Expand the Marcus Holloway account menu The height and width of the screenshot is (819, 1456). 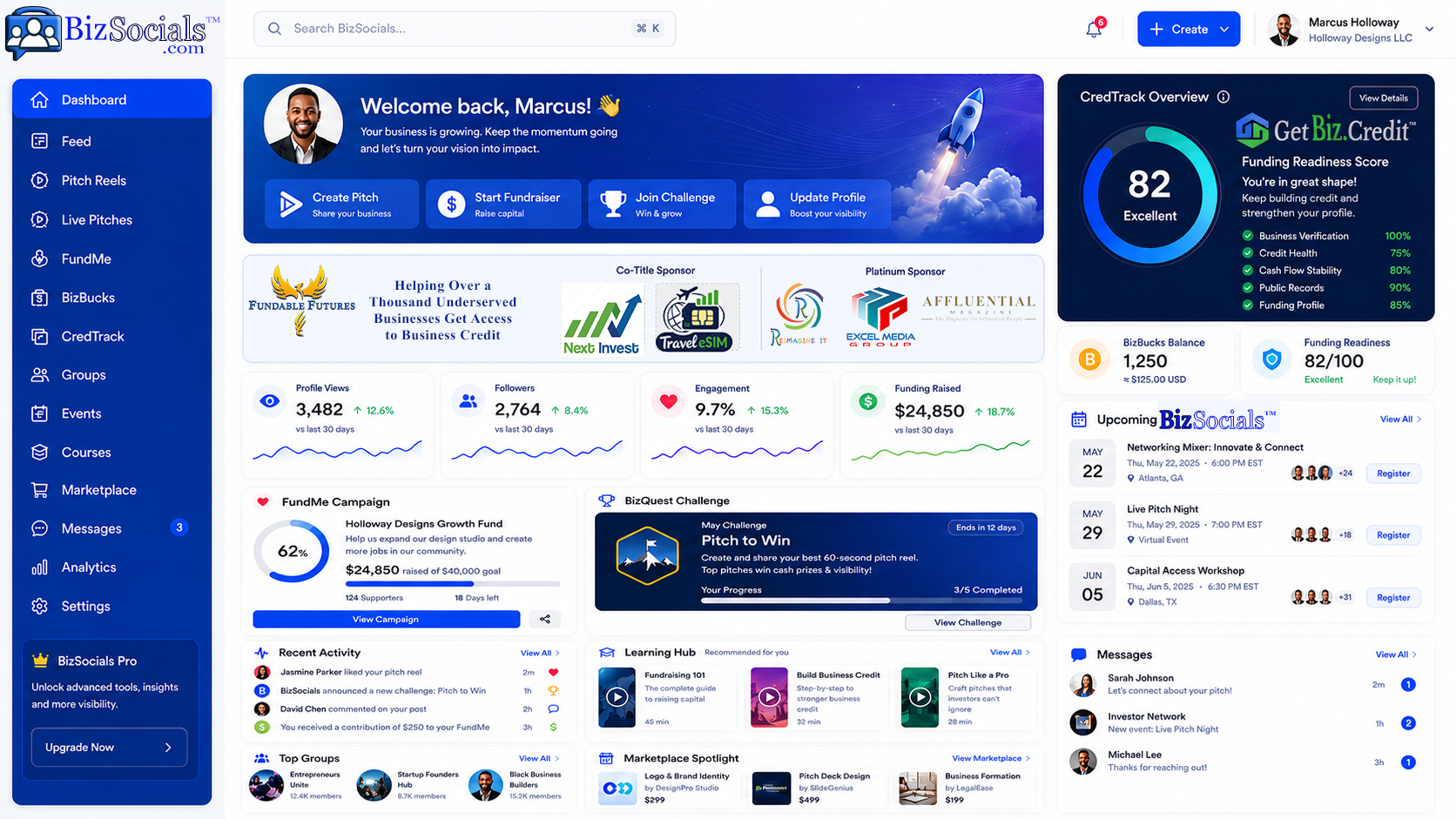click(1429, 29)
